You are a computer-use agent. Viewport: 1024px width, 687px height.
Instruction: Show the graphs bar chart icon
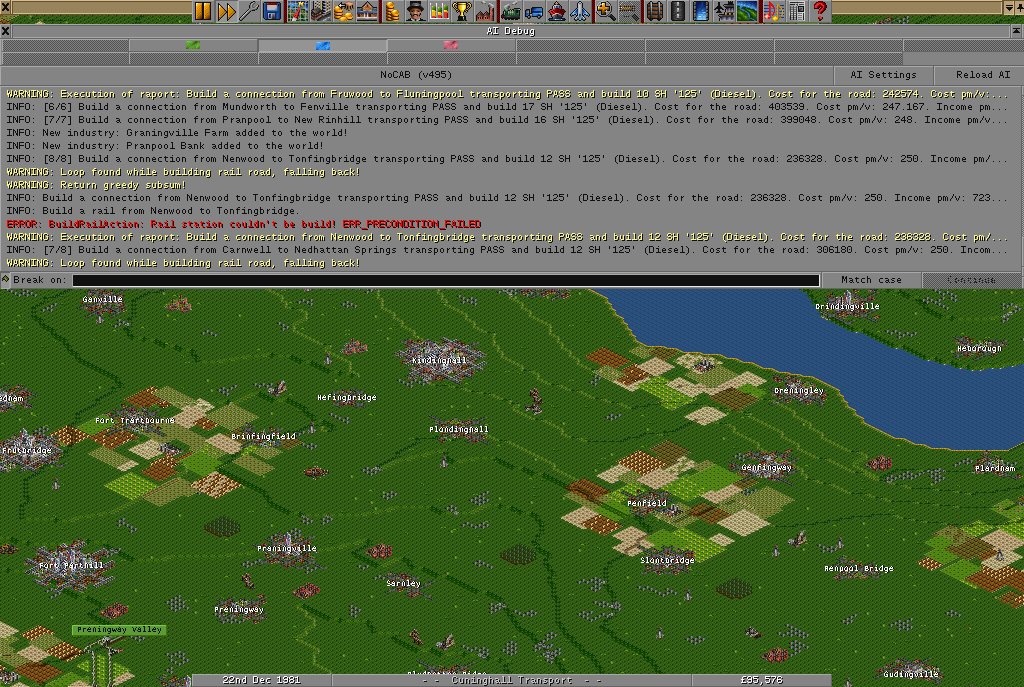coord(438,11)
